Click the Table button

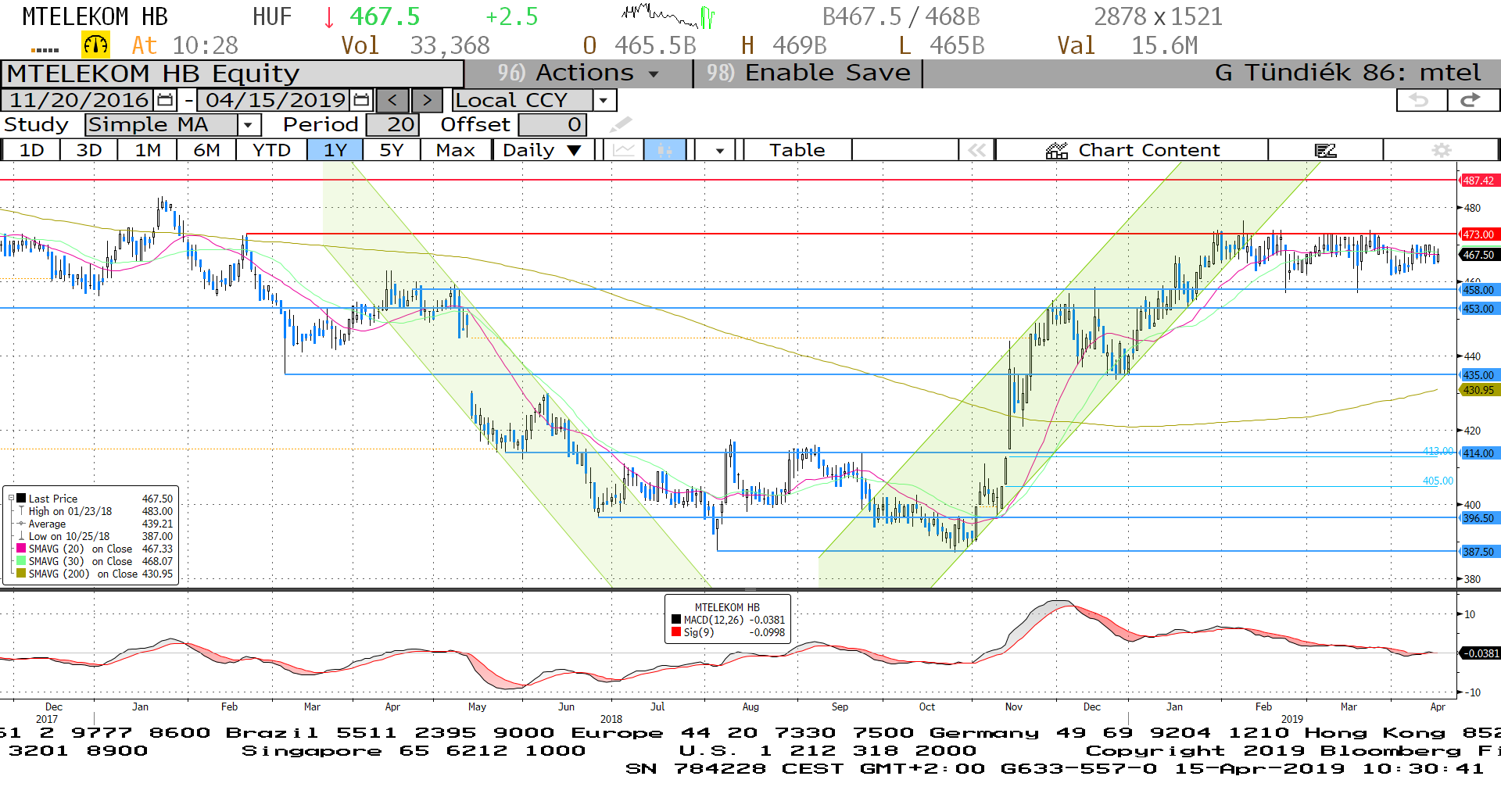[797, 150]
